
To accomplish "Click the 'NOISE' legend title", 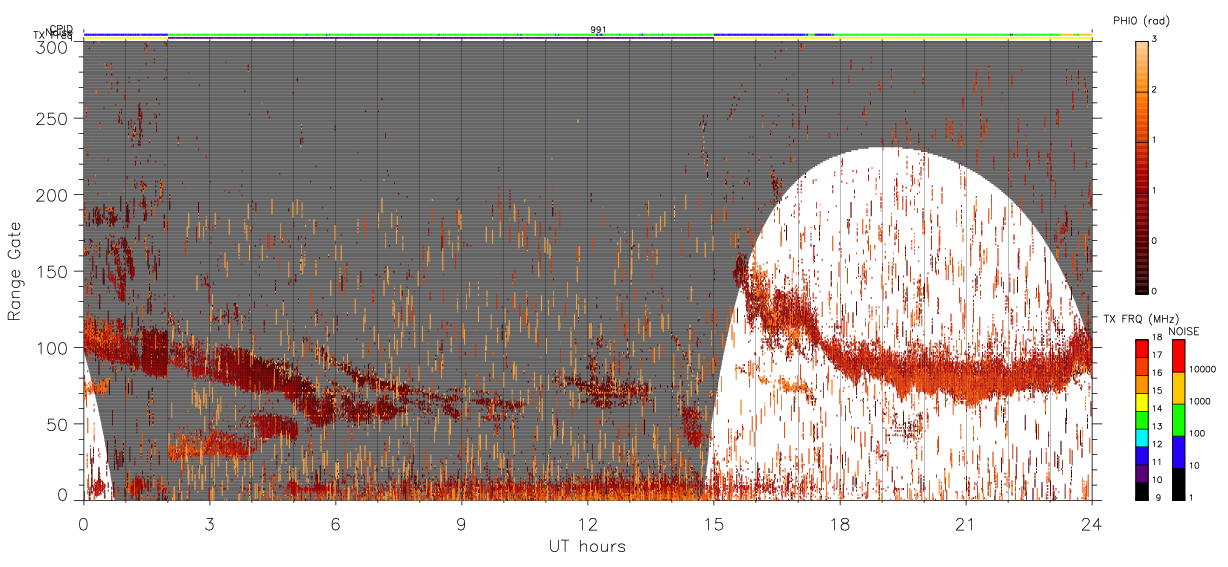I will pos(1184,331).
